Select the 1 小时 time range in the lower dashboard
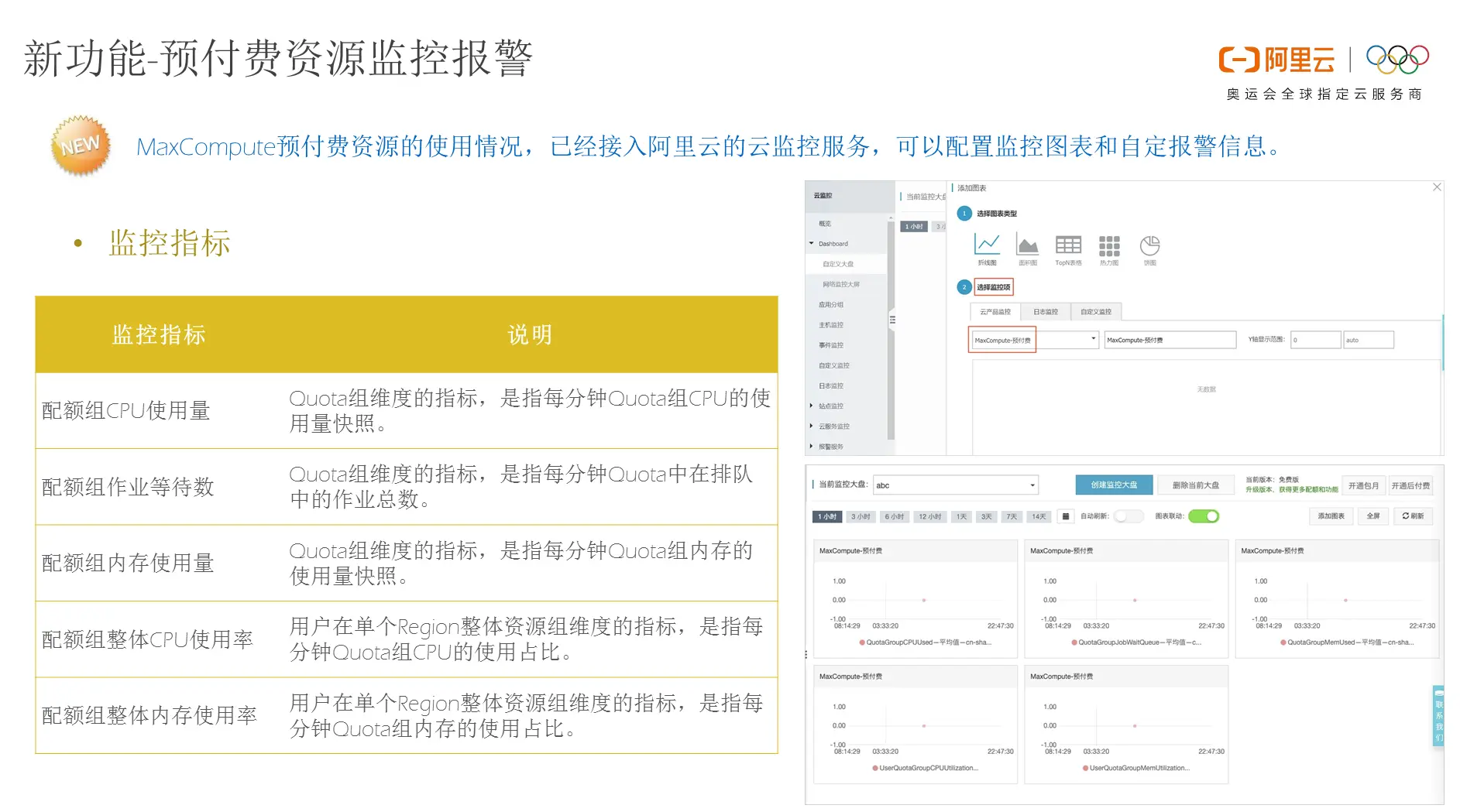The width and height of the screenshot is (1460, 812). click(827, 516)
